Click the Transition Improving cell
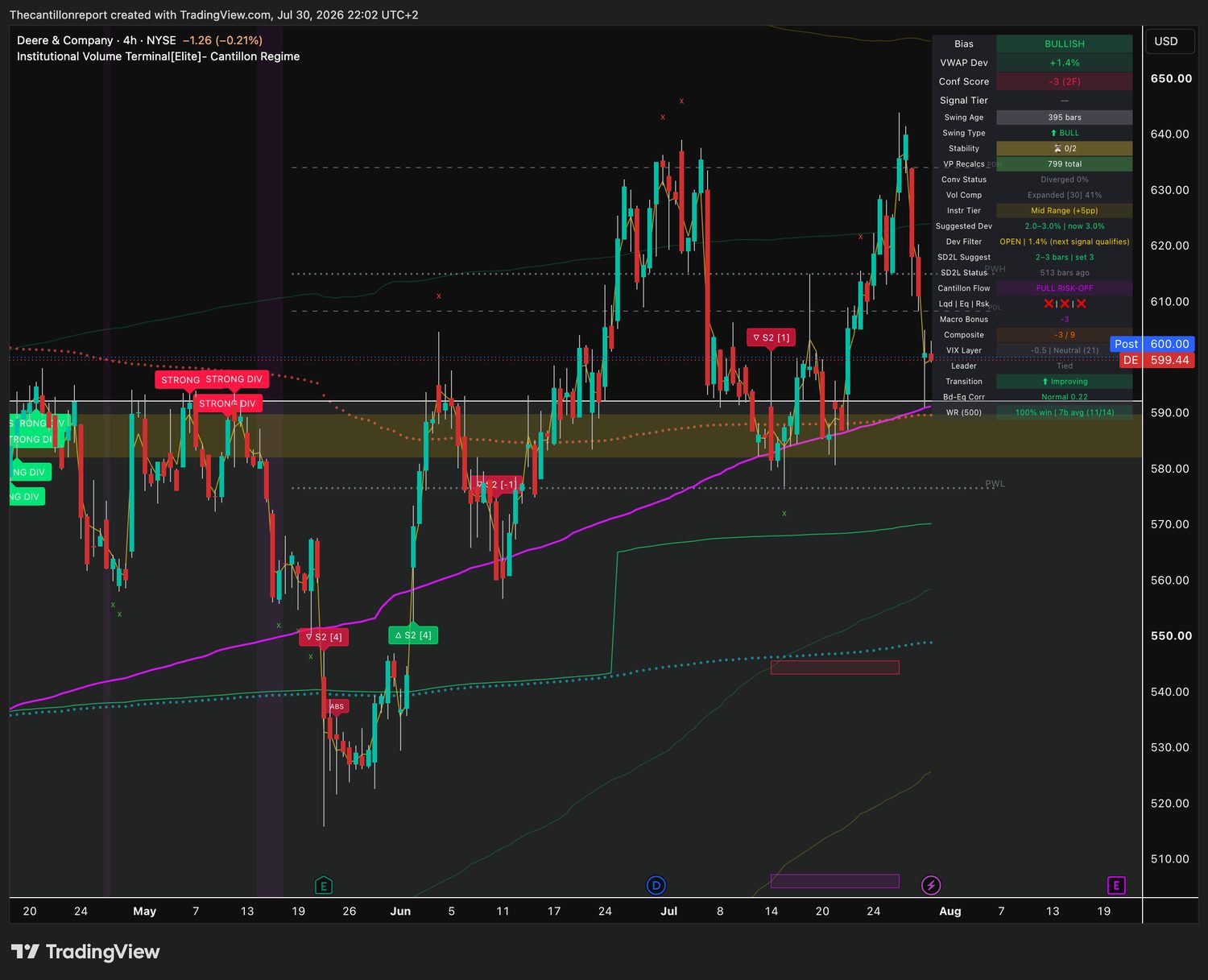The height and width of the screenshot is (980, 1208). [x=1065, y=382]
